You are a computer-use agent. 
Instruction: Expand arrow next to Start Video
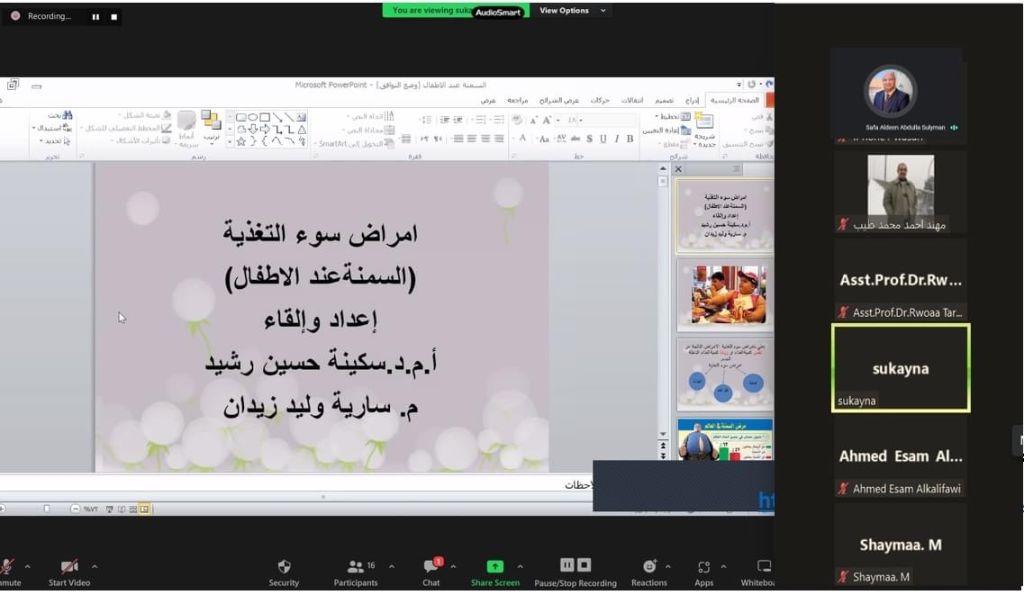point(94,565)
